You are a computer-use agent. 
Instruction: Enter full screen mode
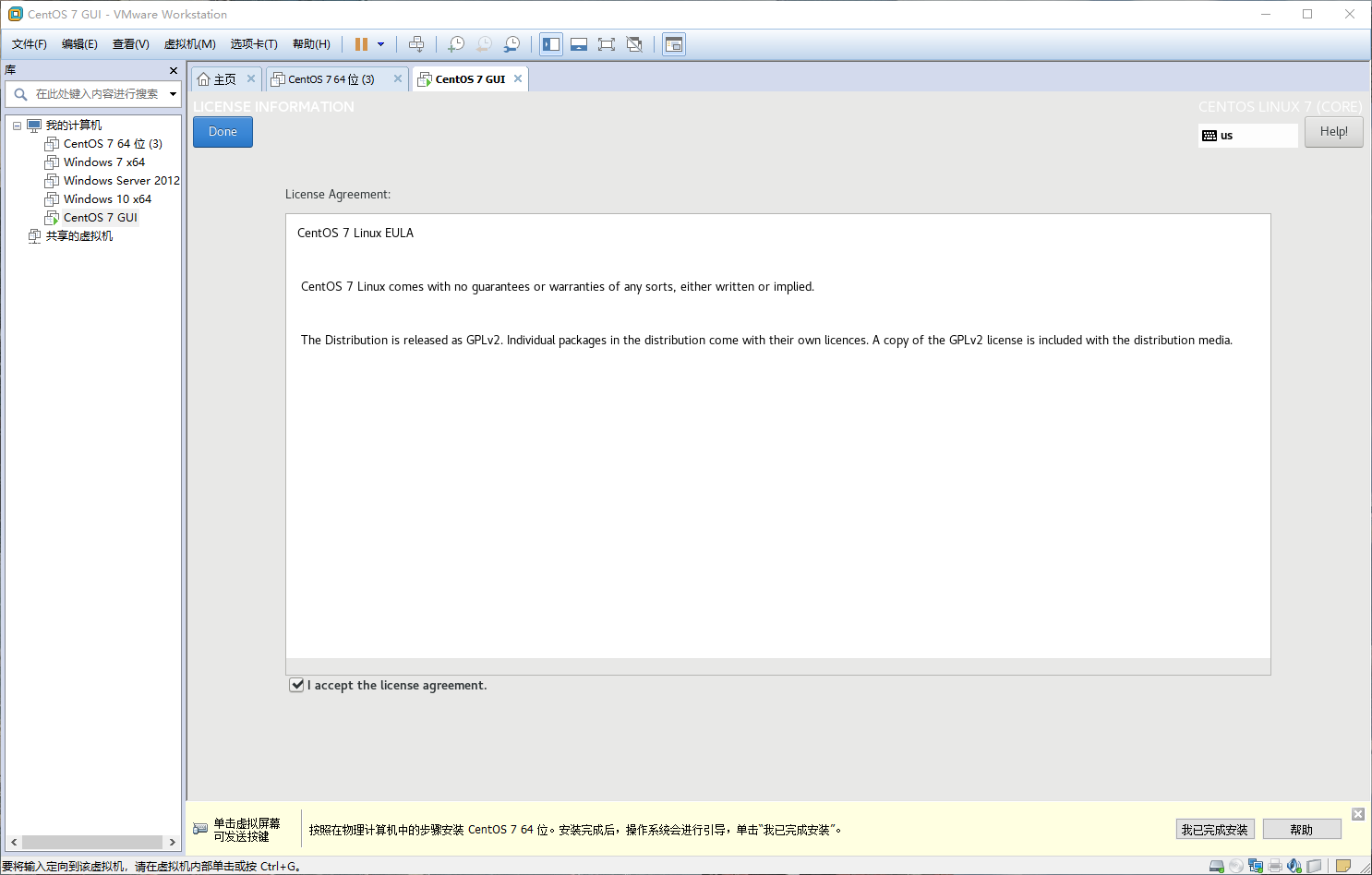tap(607, 44)
